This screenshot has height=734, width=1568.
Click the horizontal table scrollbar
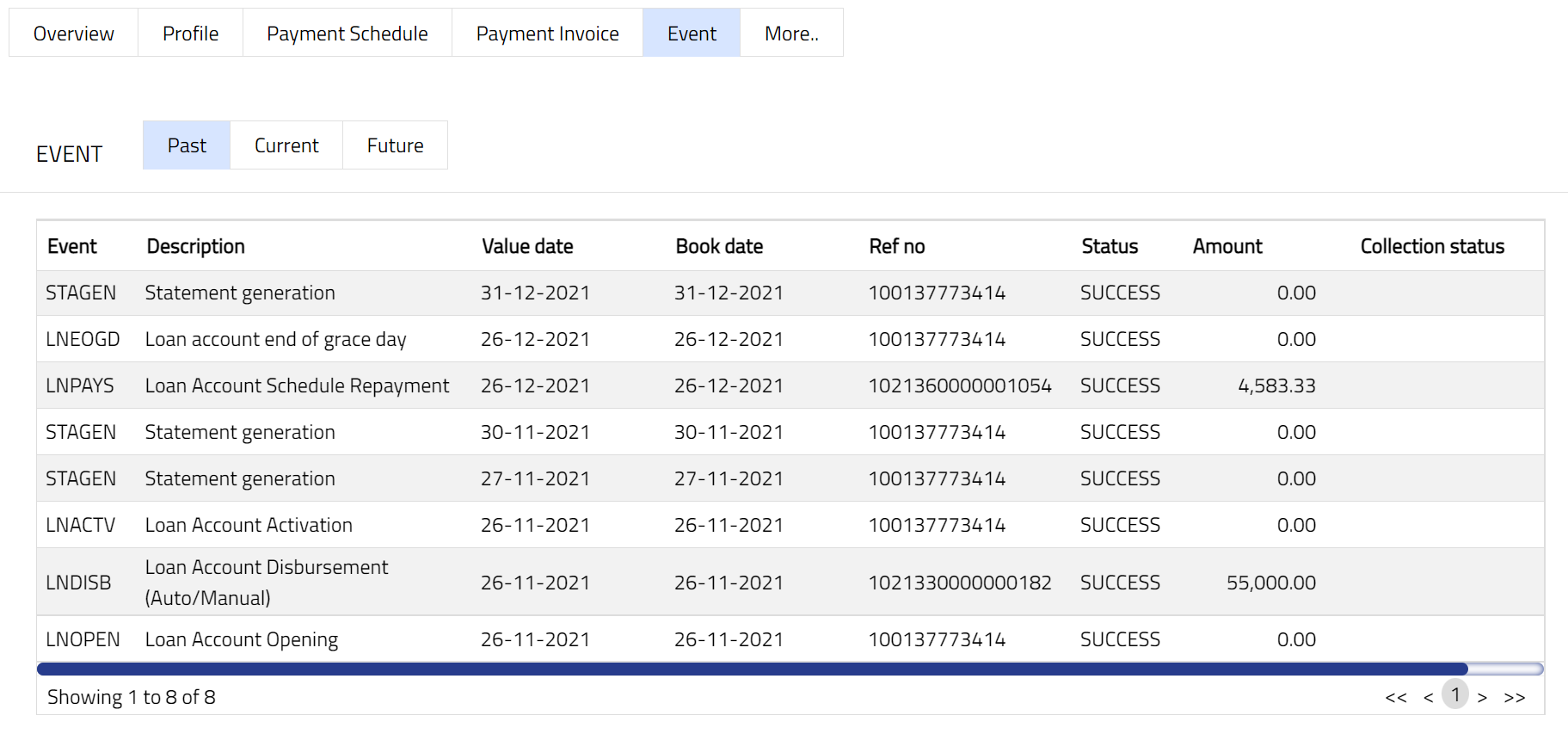click(752, 669)
